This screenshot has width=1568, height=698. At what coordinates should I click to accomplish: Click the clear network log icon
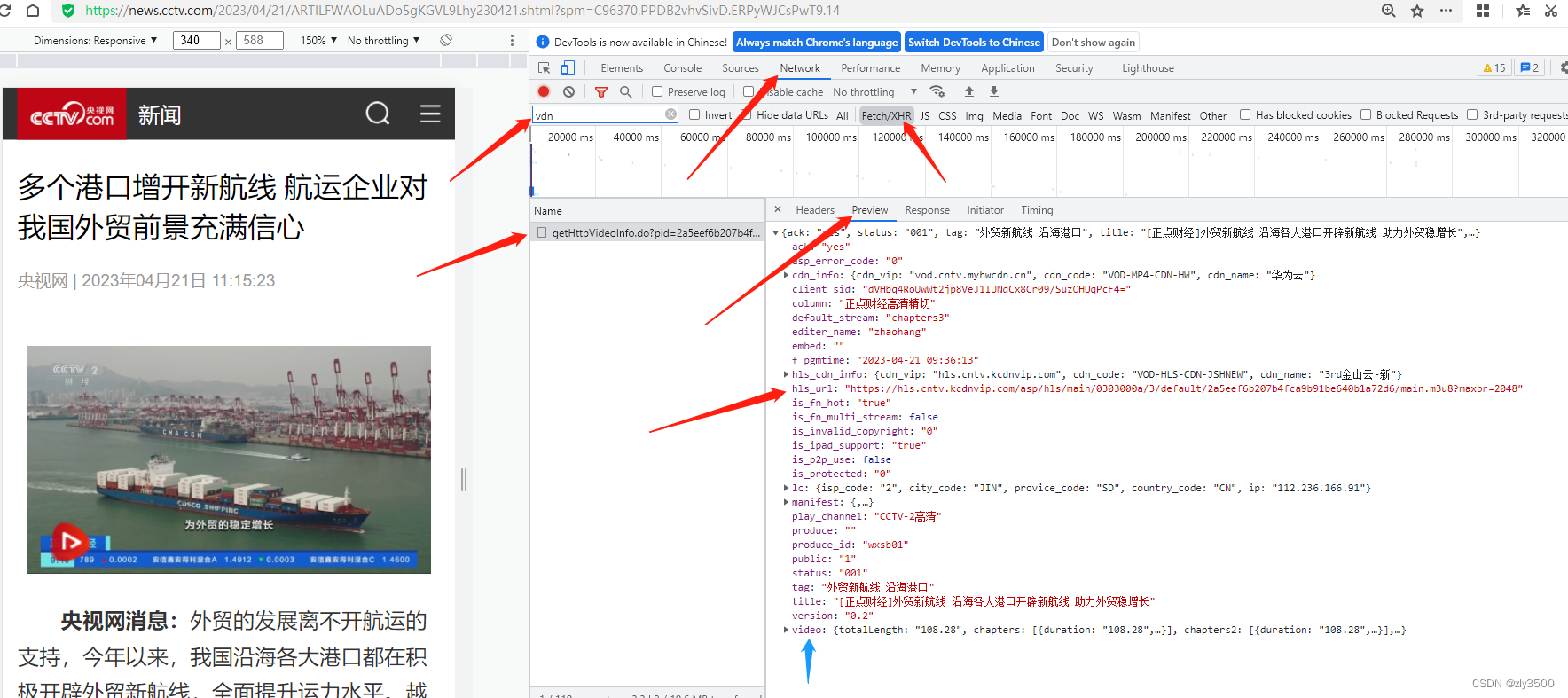coord(568,91)
